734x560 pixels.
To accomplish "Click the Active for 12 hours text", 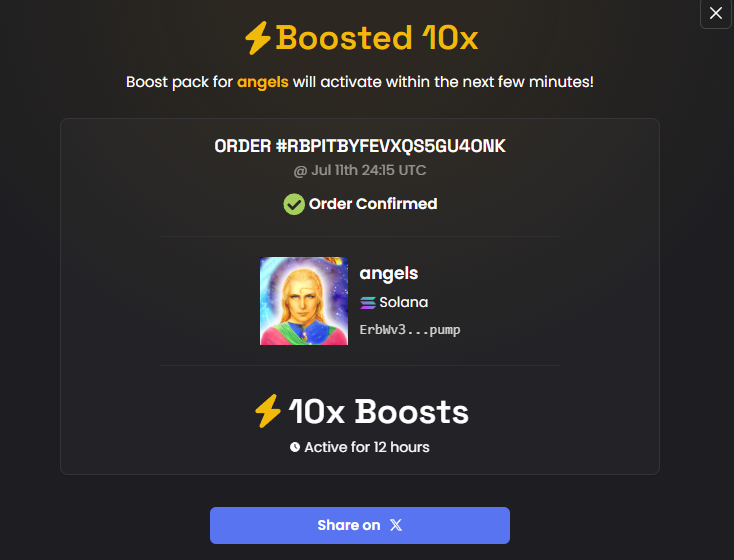I will pos(367,447).
